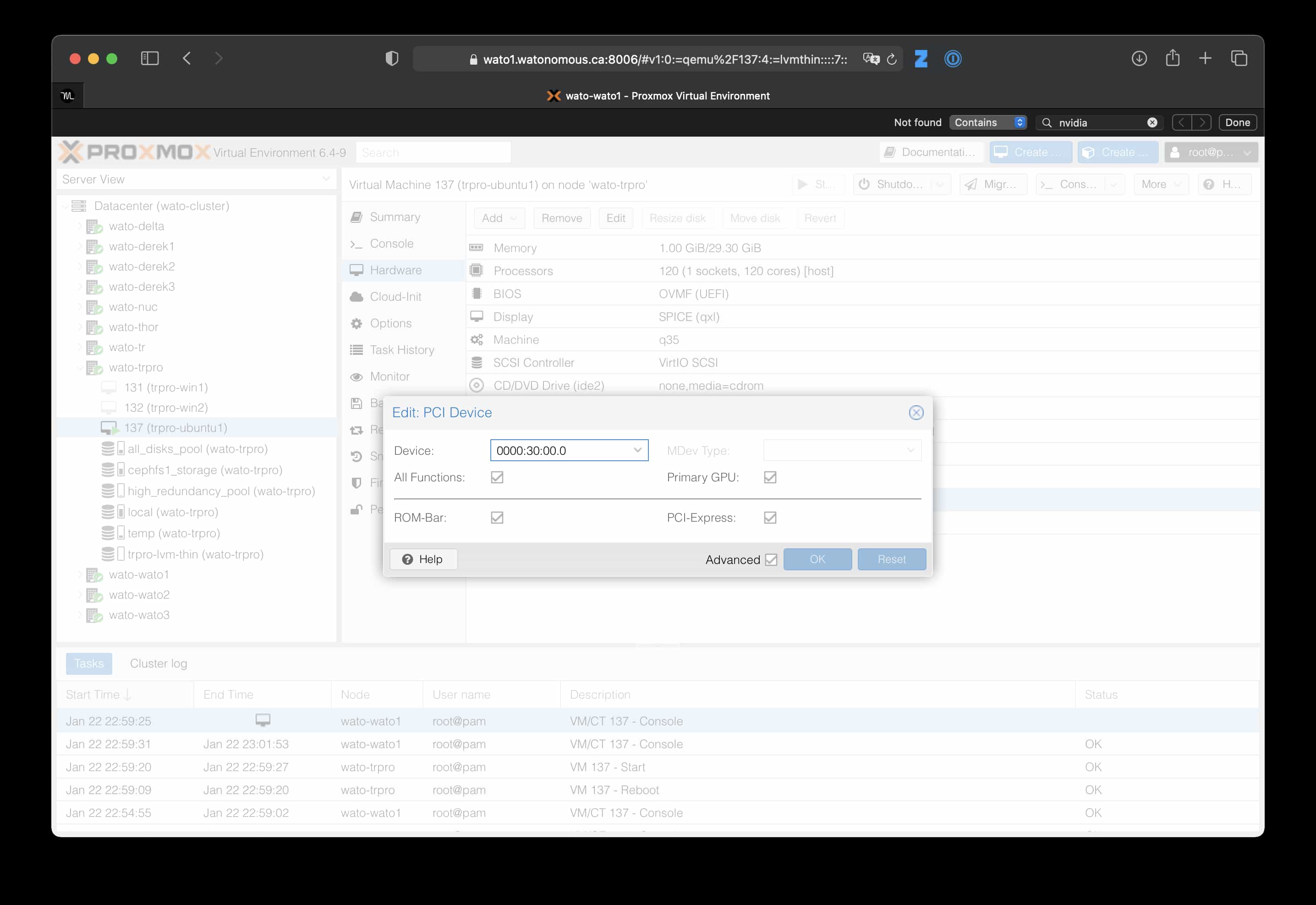Open the Contains match-type dropdown
1316x905 pixels.
click(987, 122)
